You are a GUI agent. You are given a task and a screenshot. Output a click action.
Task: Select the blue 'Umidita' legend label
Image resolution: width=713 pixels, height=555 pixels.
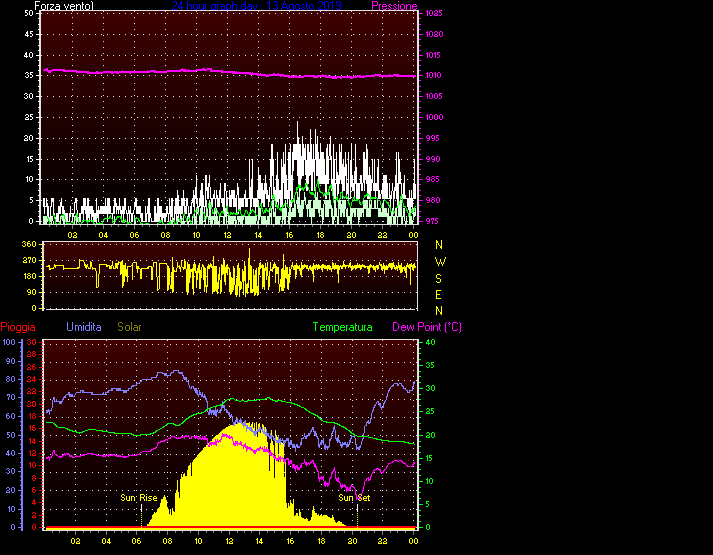[84, 327]
